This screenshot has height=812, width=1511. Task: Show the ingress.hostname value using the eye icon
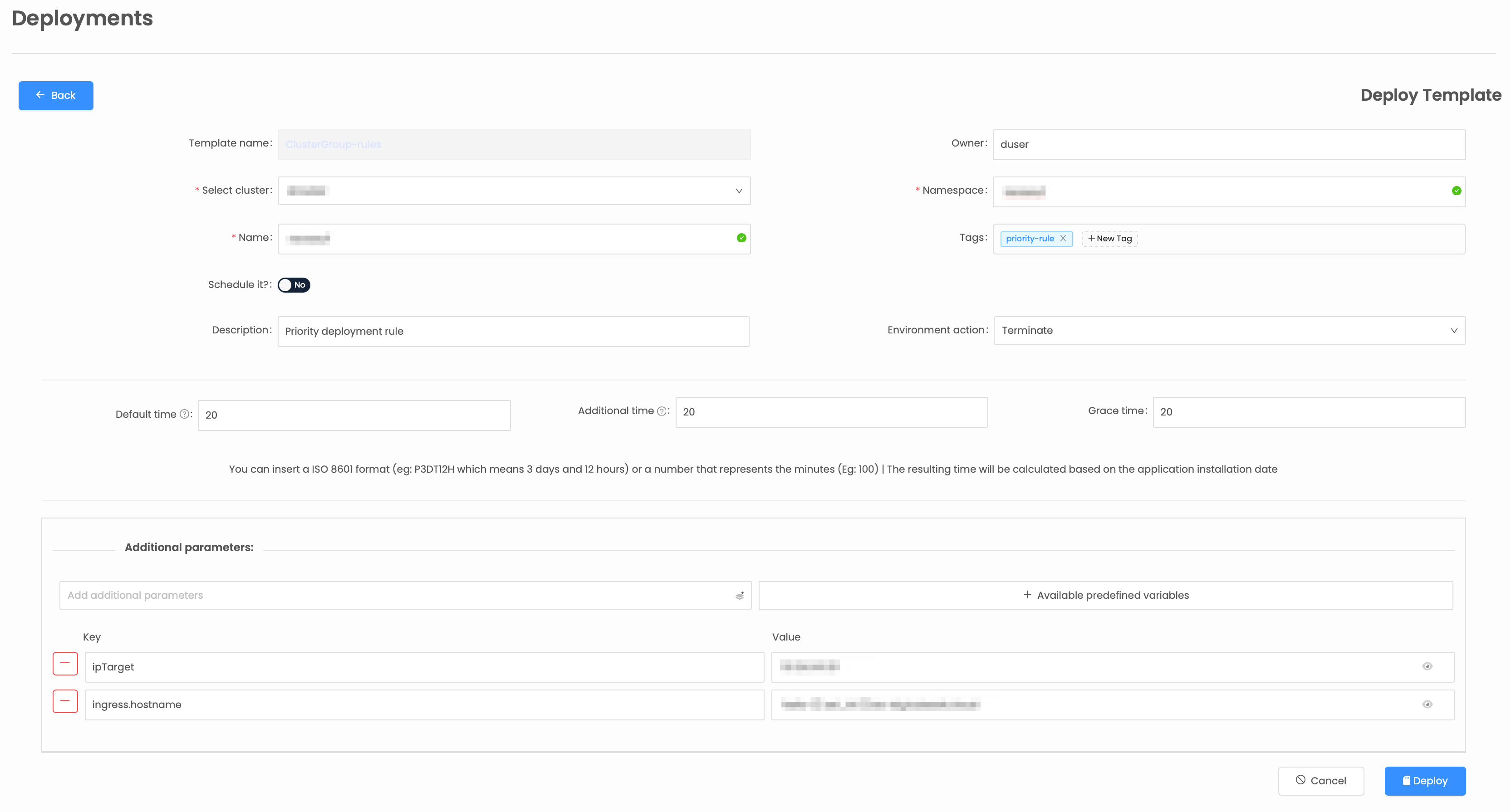pos(1428,704)
